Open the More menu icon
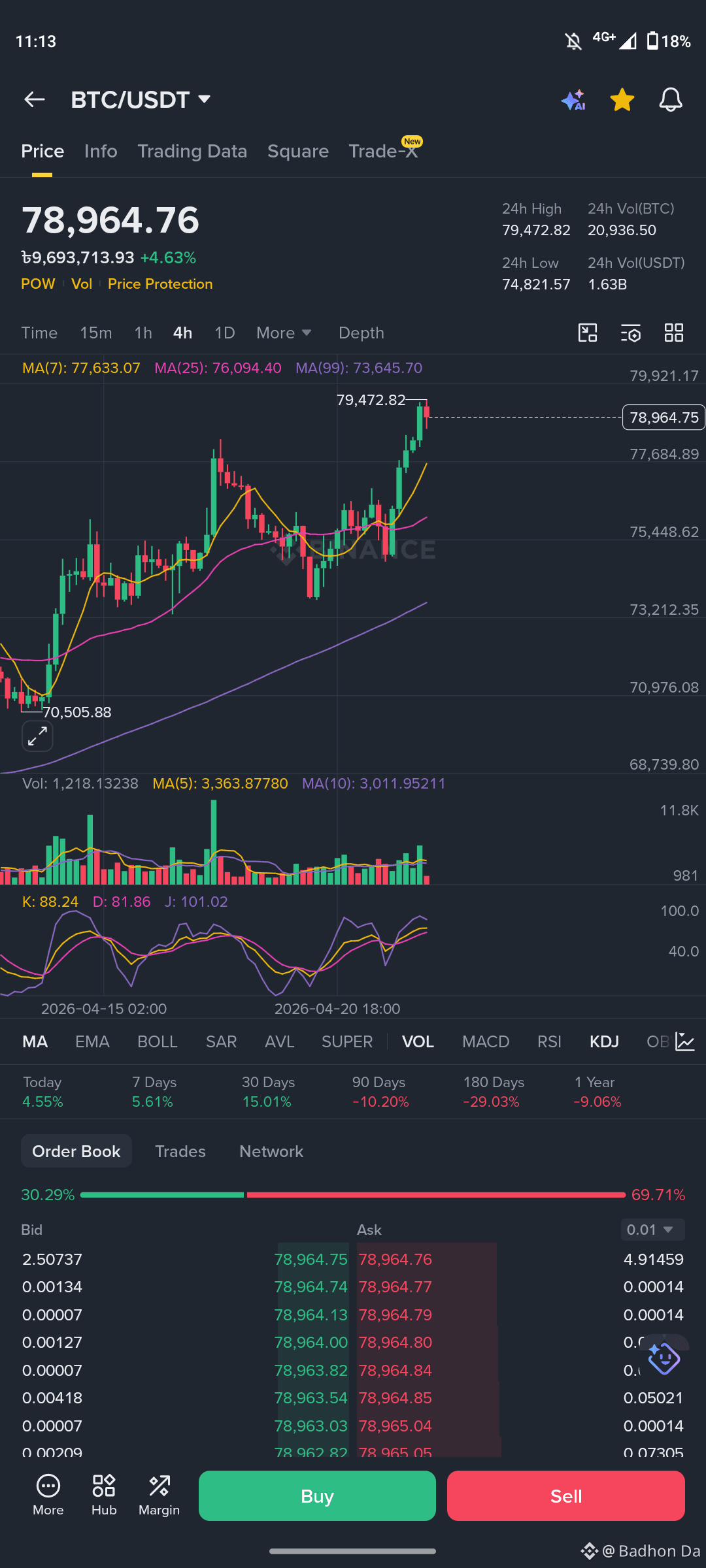Screen dimensions: 706x1568 pyautogui.click(x=48, y=1495)
